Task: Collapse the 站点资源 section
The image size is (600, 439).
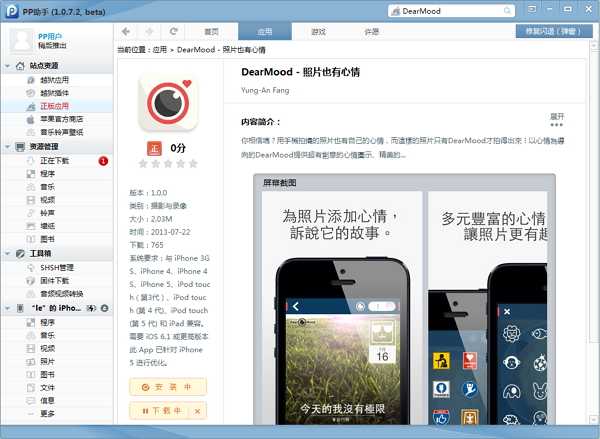Action: click(7, 66)
